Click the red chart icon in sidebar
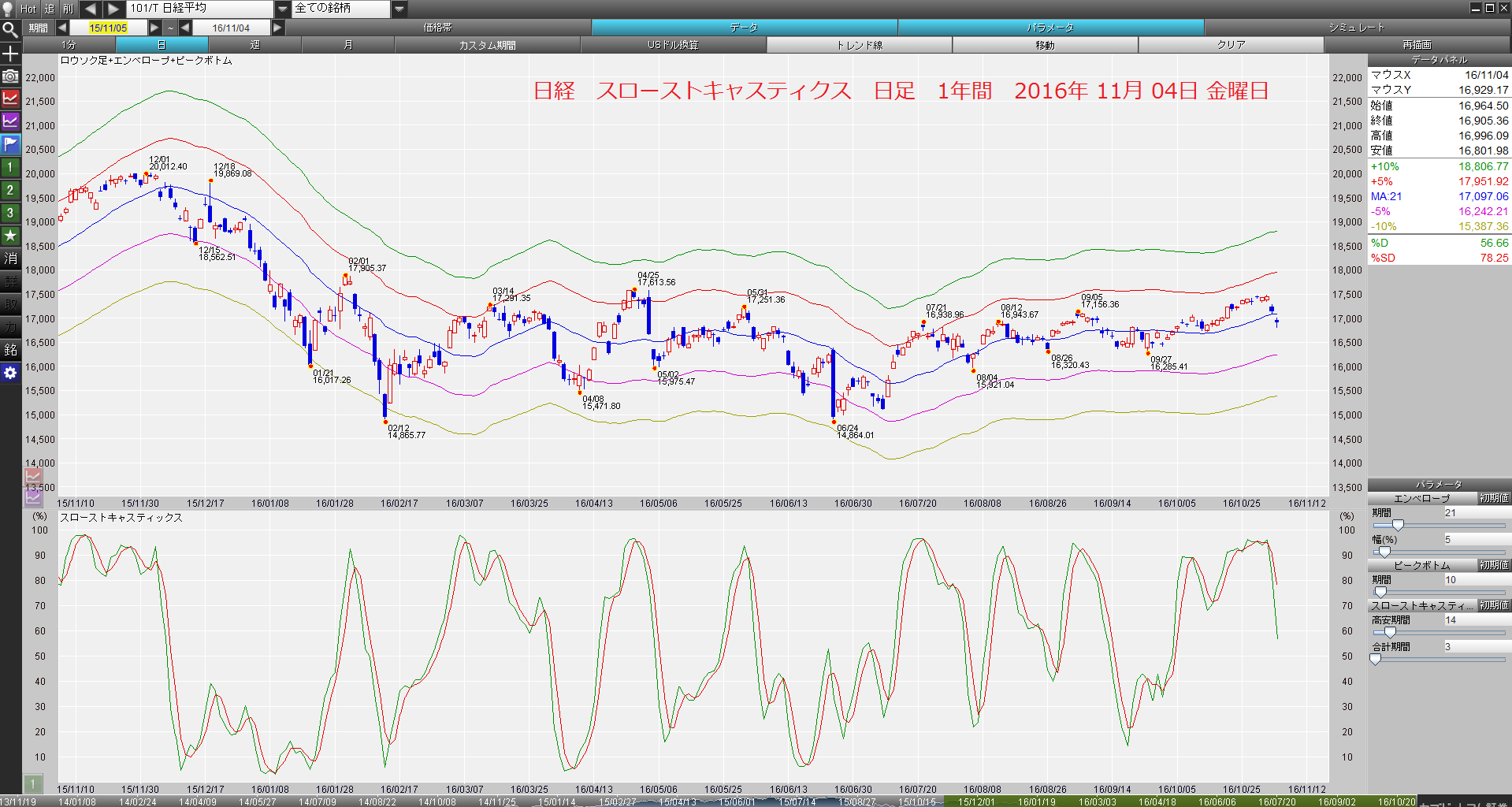1512x807 pixels. pos(10,99)
